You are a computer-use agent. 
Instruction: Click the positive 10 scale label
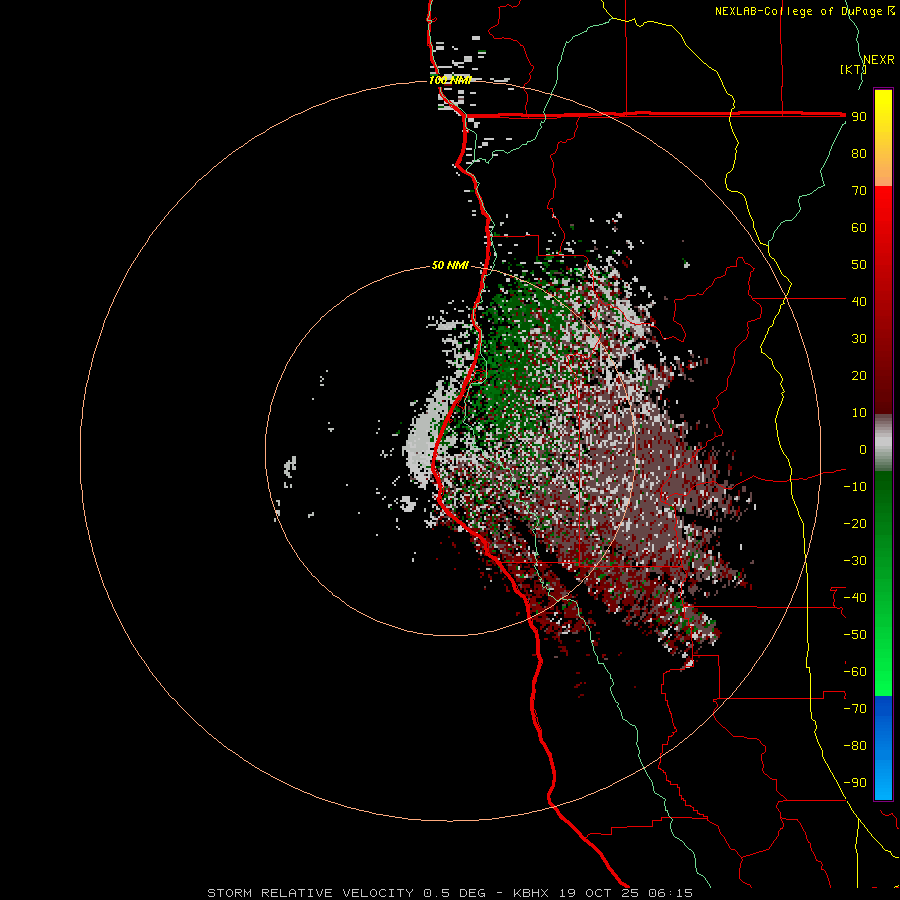pos(859,413)
